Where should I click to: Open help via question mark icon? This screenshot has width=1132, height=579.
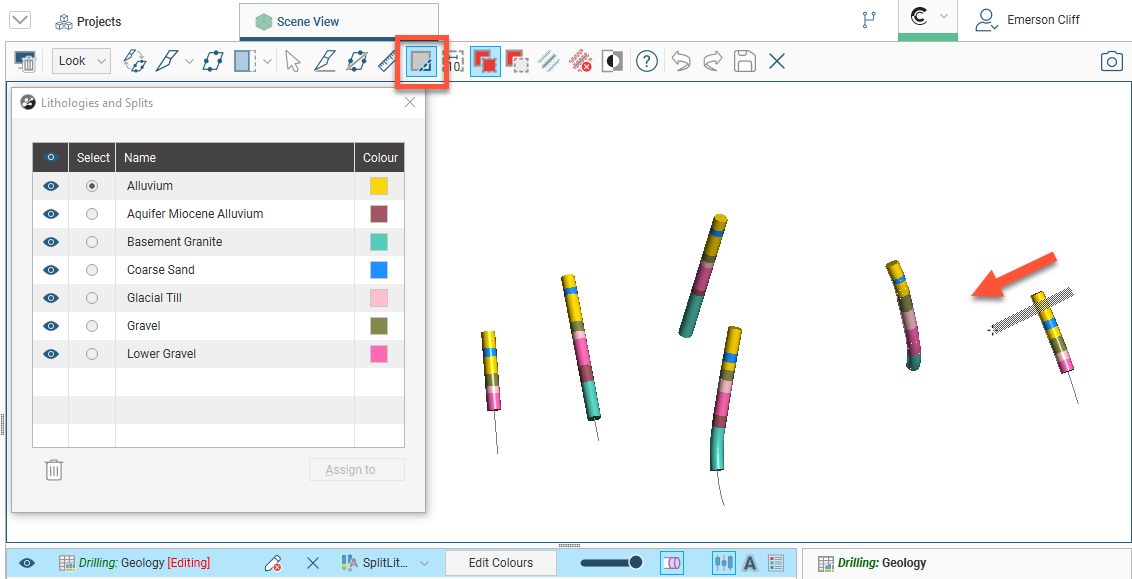coord(647,62)
